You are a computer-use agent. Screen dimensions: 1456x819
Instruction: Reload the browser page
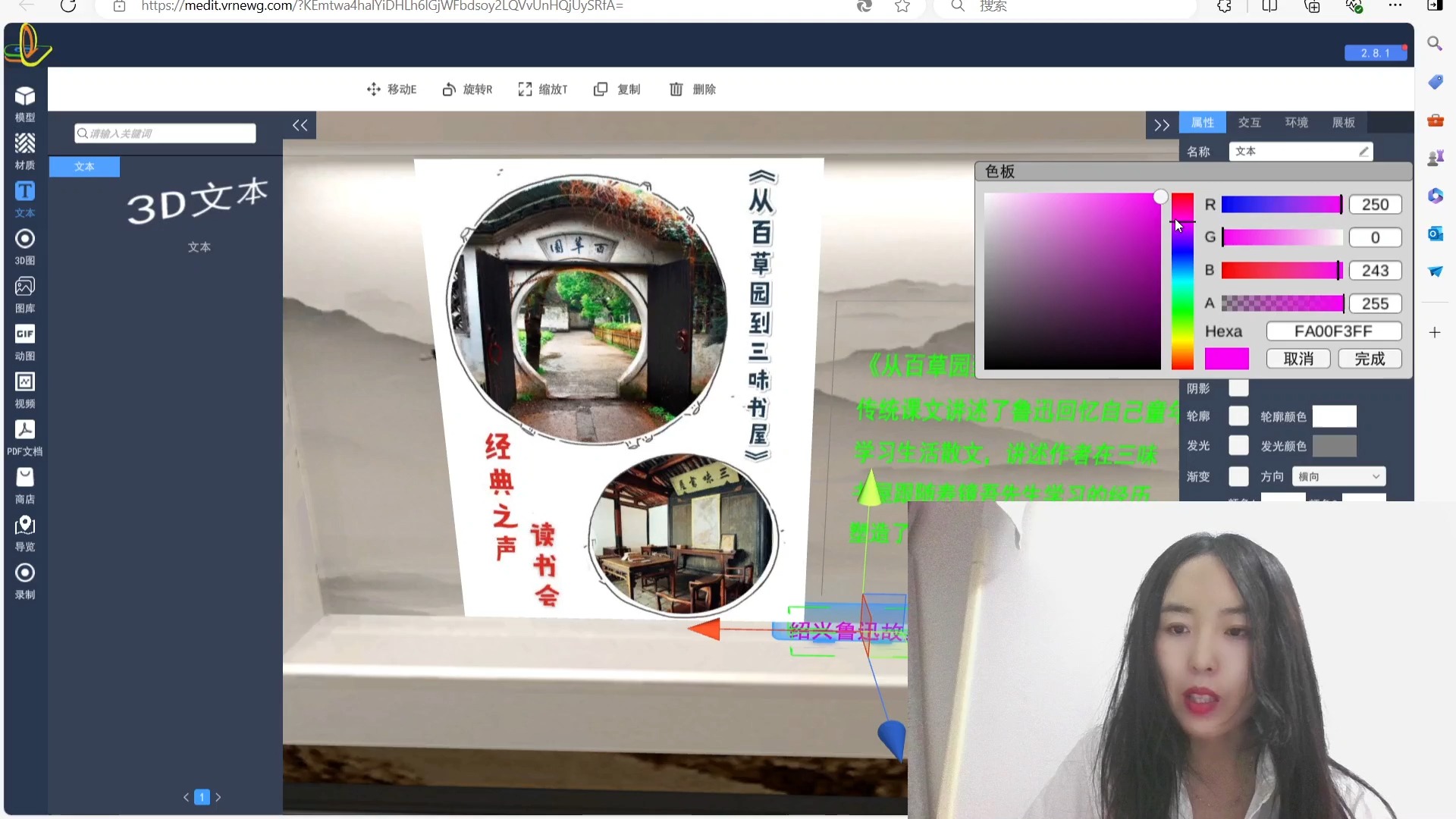coord(68,6)
